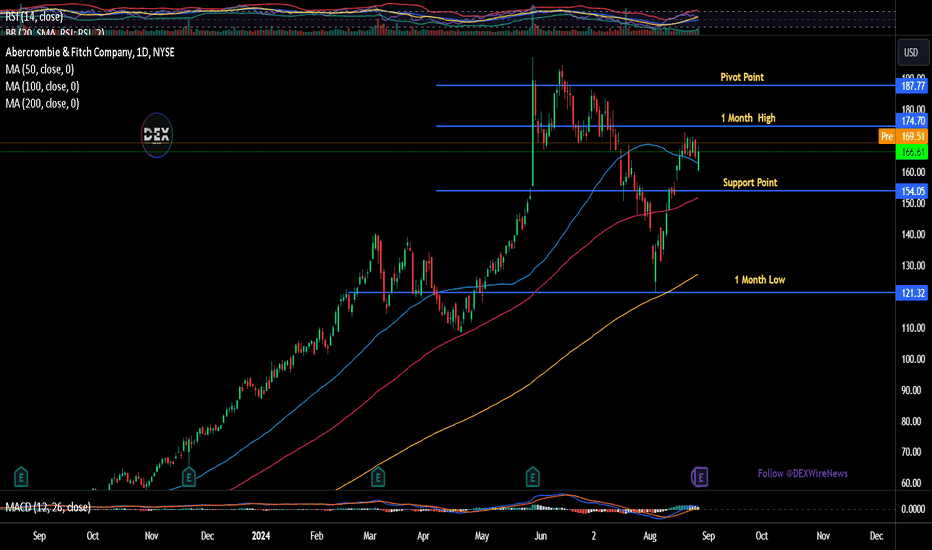Click the 100.00 price scale value
The image size is (932, 550).
tap(912, 360)
